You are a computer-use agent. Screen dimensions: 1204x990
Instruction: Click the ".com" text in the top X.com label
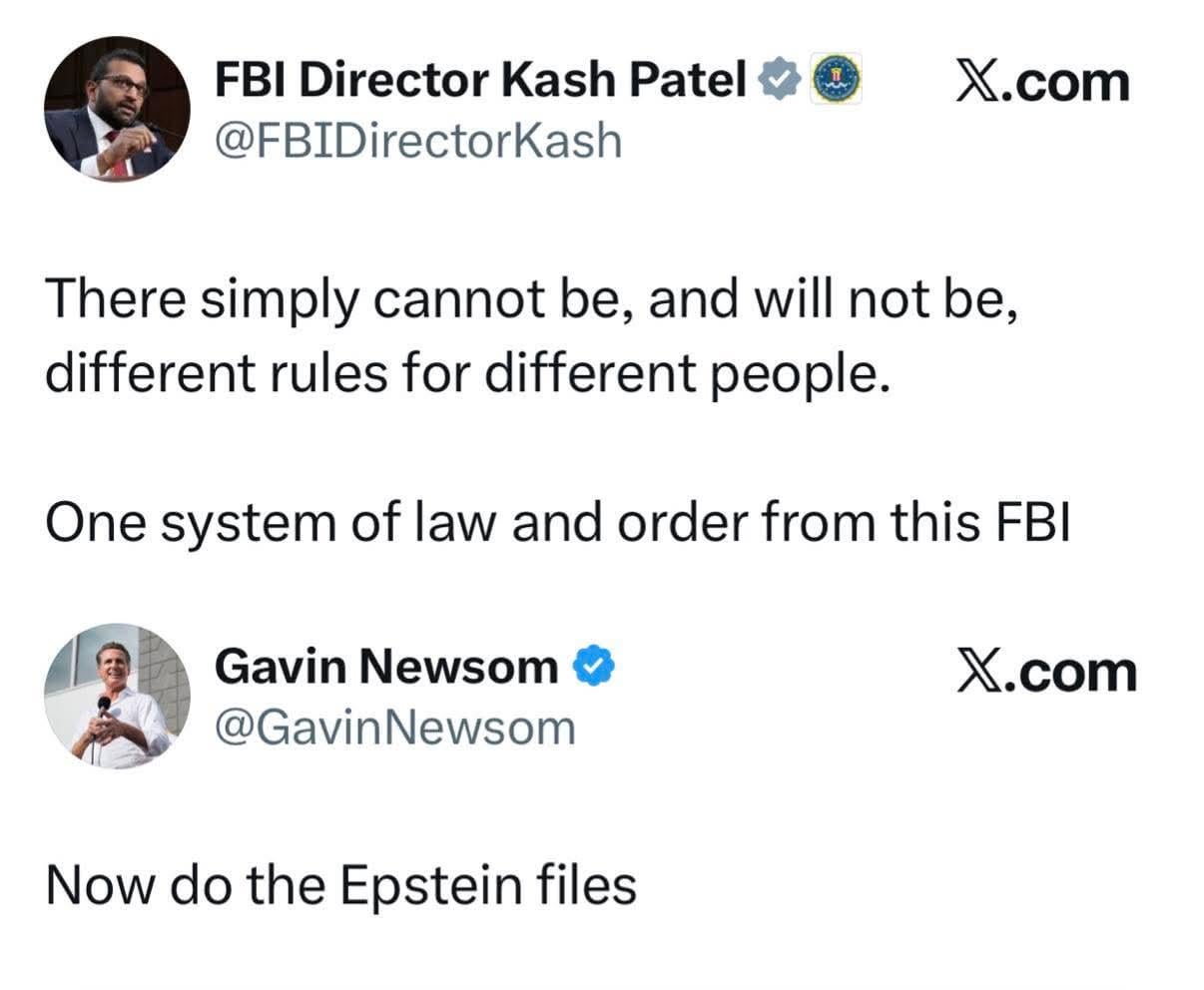pyautogui.click(x=1069, y=84)
